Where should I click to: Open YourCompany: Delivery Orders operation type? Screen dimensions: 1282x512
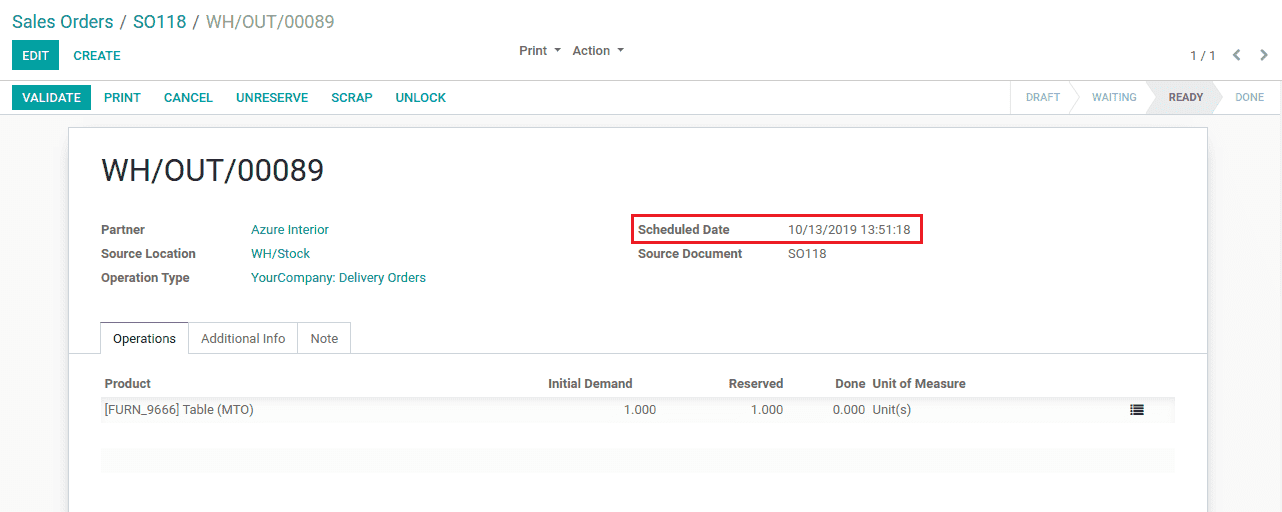tap(338, 278)
